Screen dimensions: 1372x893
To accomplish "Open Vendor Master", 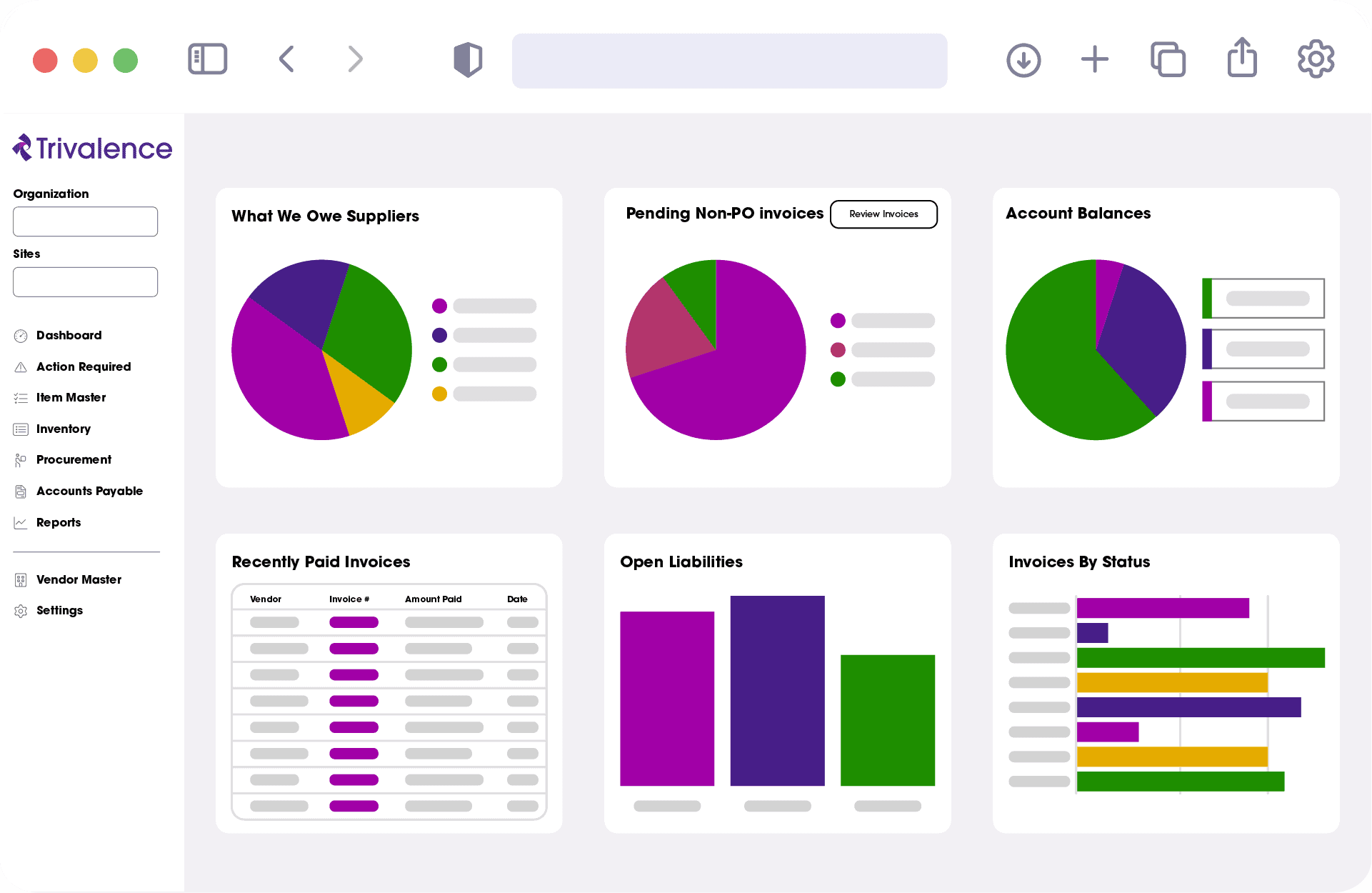I will tap(79, 580).
